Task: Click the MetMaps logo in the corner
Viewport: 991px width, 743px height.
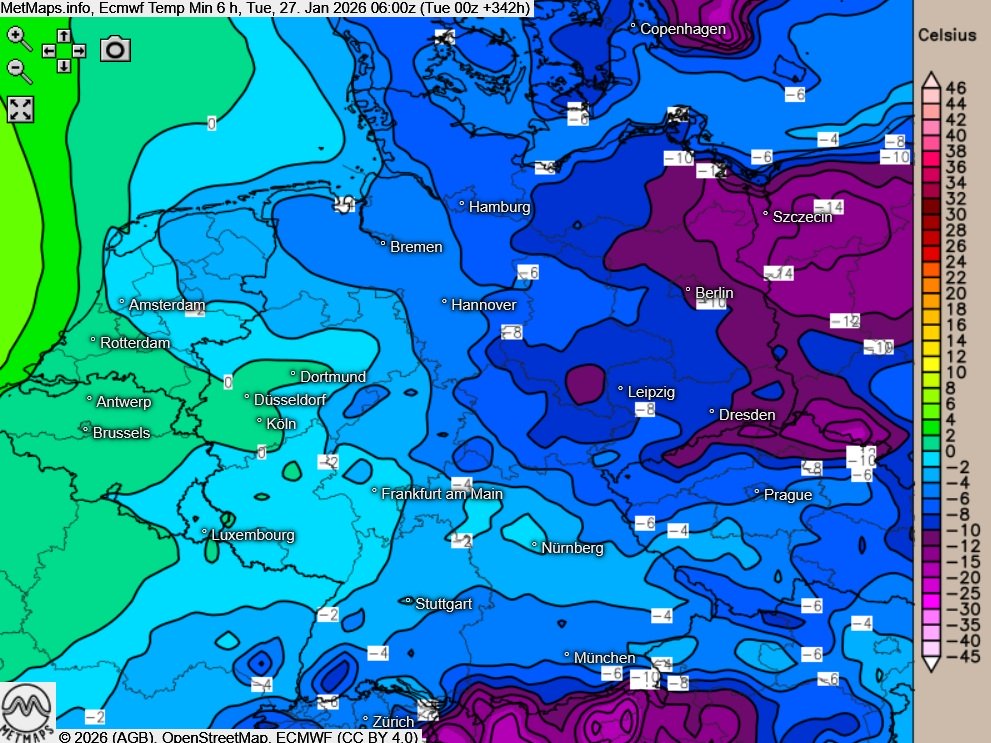Action: point(27,711)
